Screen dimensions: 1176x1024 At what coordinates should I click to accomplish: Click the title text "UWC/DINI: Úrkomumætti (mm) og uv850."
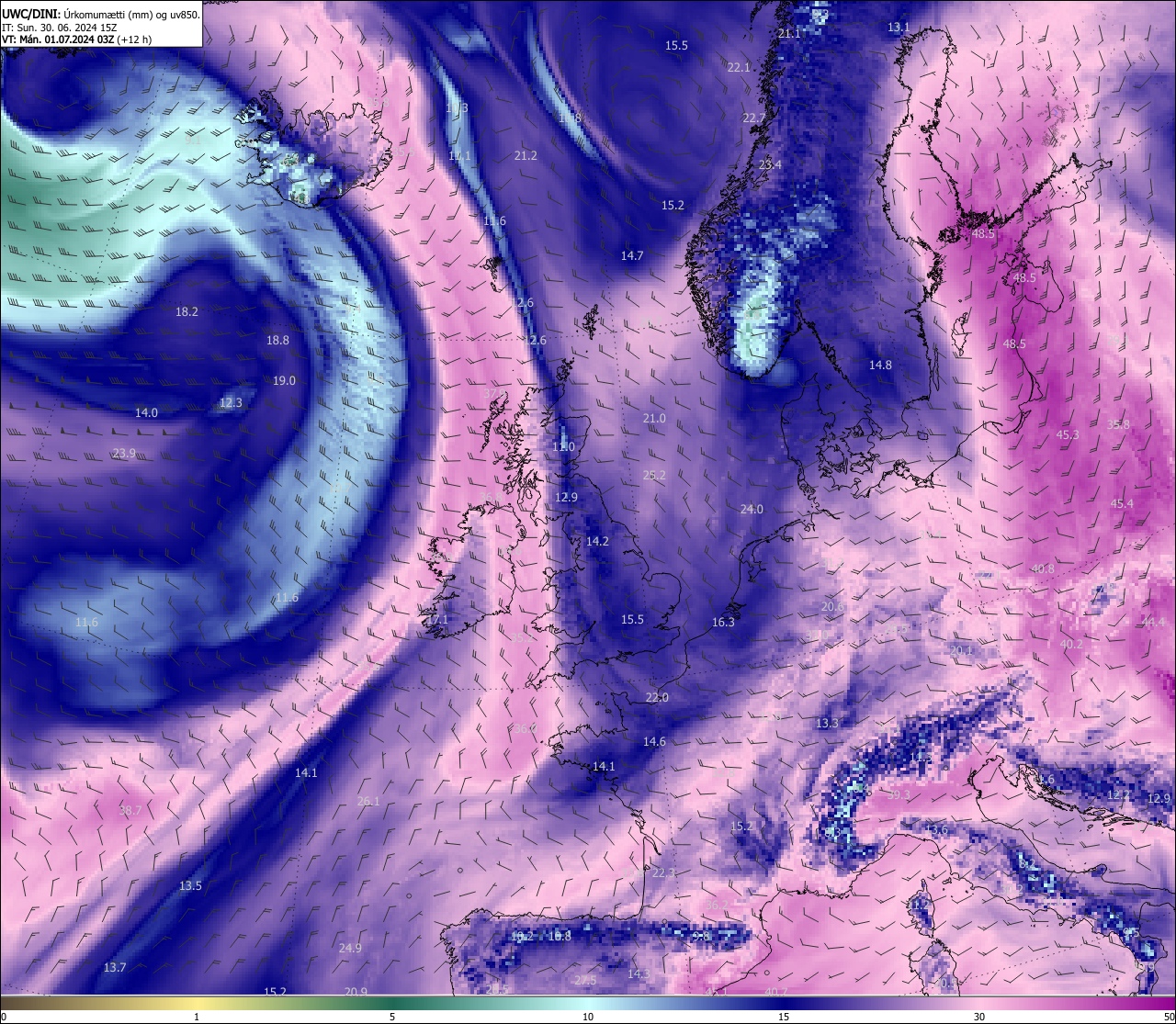[x=101, y=13]
